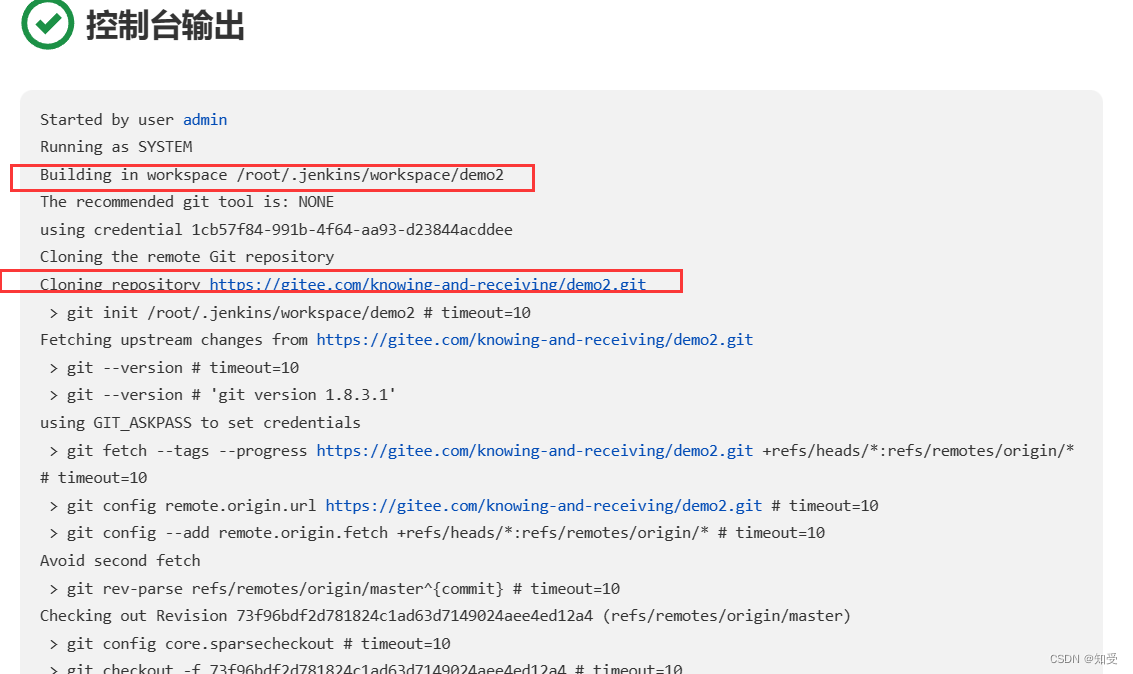Click the Building in workspace line
This screenshot has width=1133, height=674.
pos(272,175)
